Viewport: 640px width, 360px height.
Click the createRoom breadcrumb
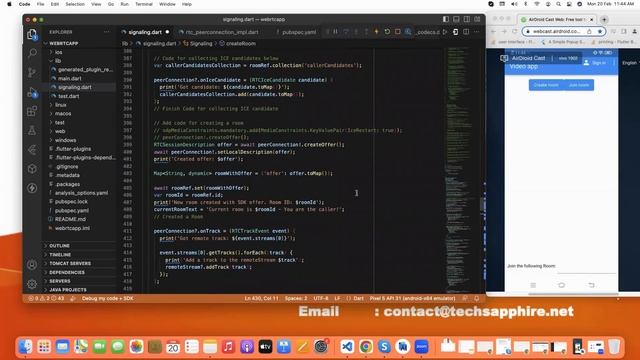(240, 43)
